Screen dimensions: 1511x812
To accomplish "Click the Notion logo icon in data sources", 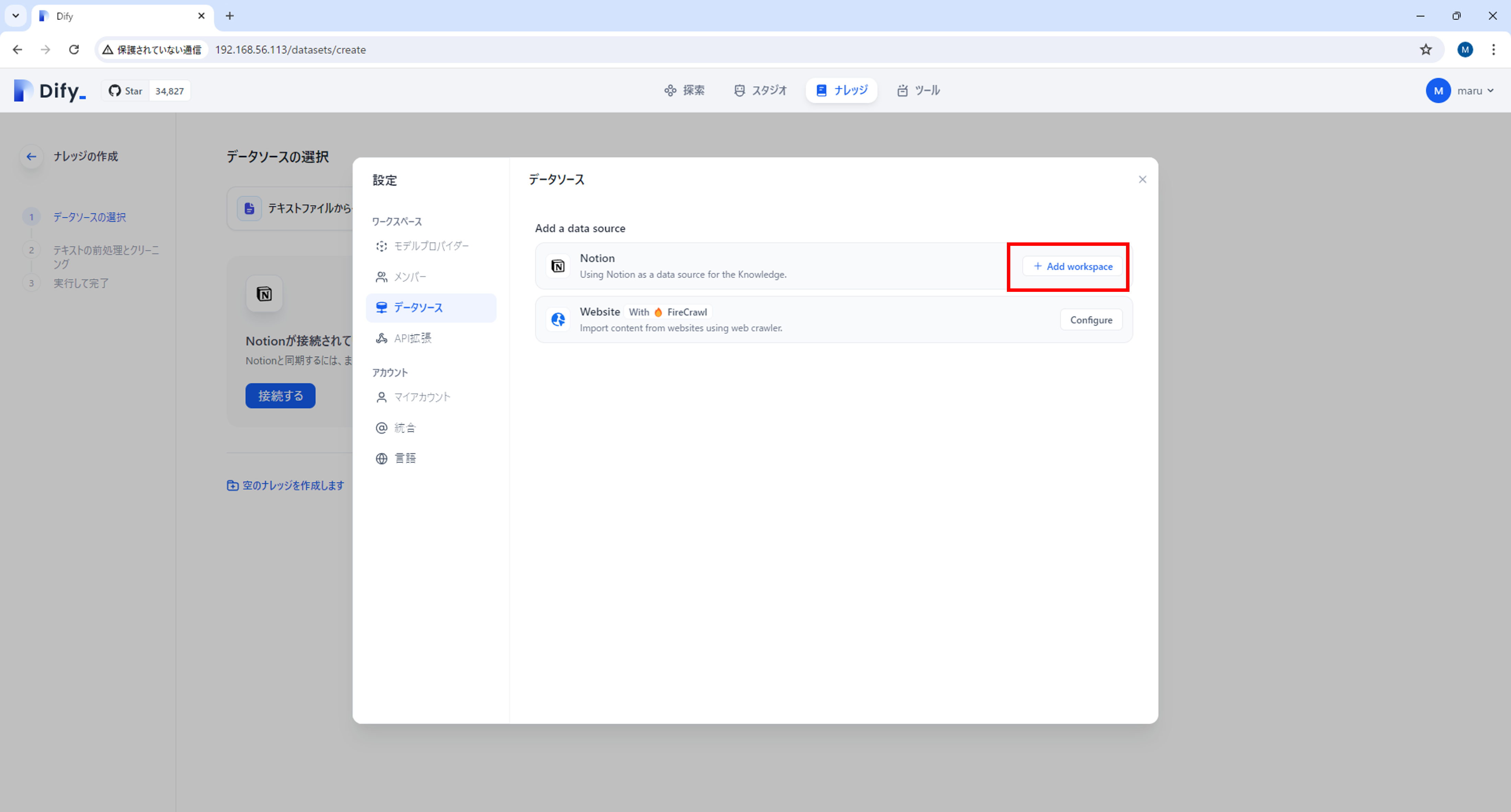I will (558, 266).
